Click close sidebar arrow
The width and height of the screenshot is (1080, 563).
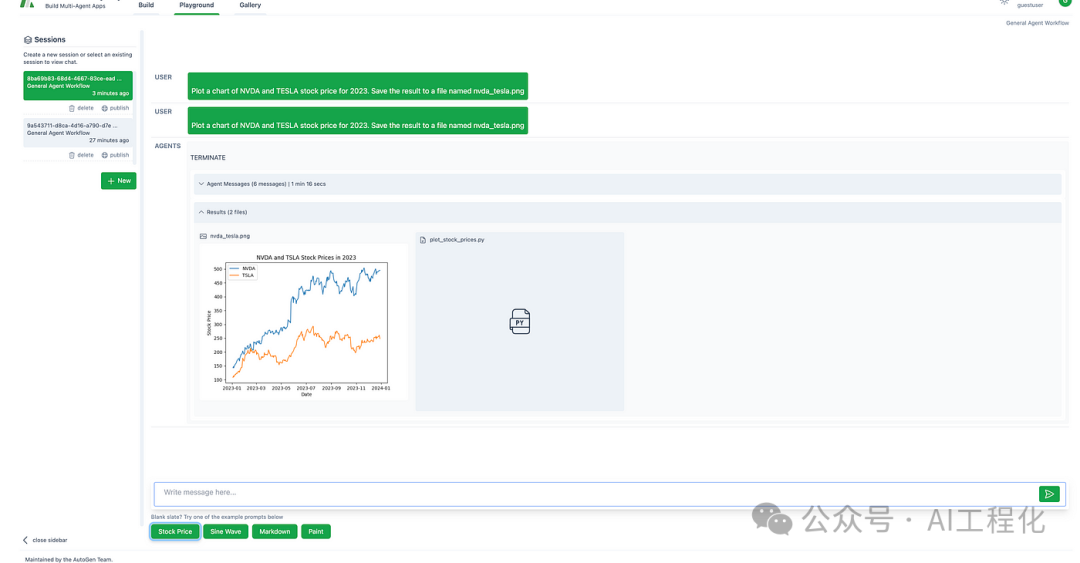pyautogui.click(x=25, y=540)
